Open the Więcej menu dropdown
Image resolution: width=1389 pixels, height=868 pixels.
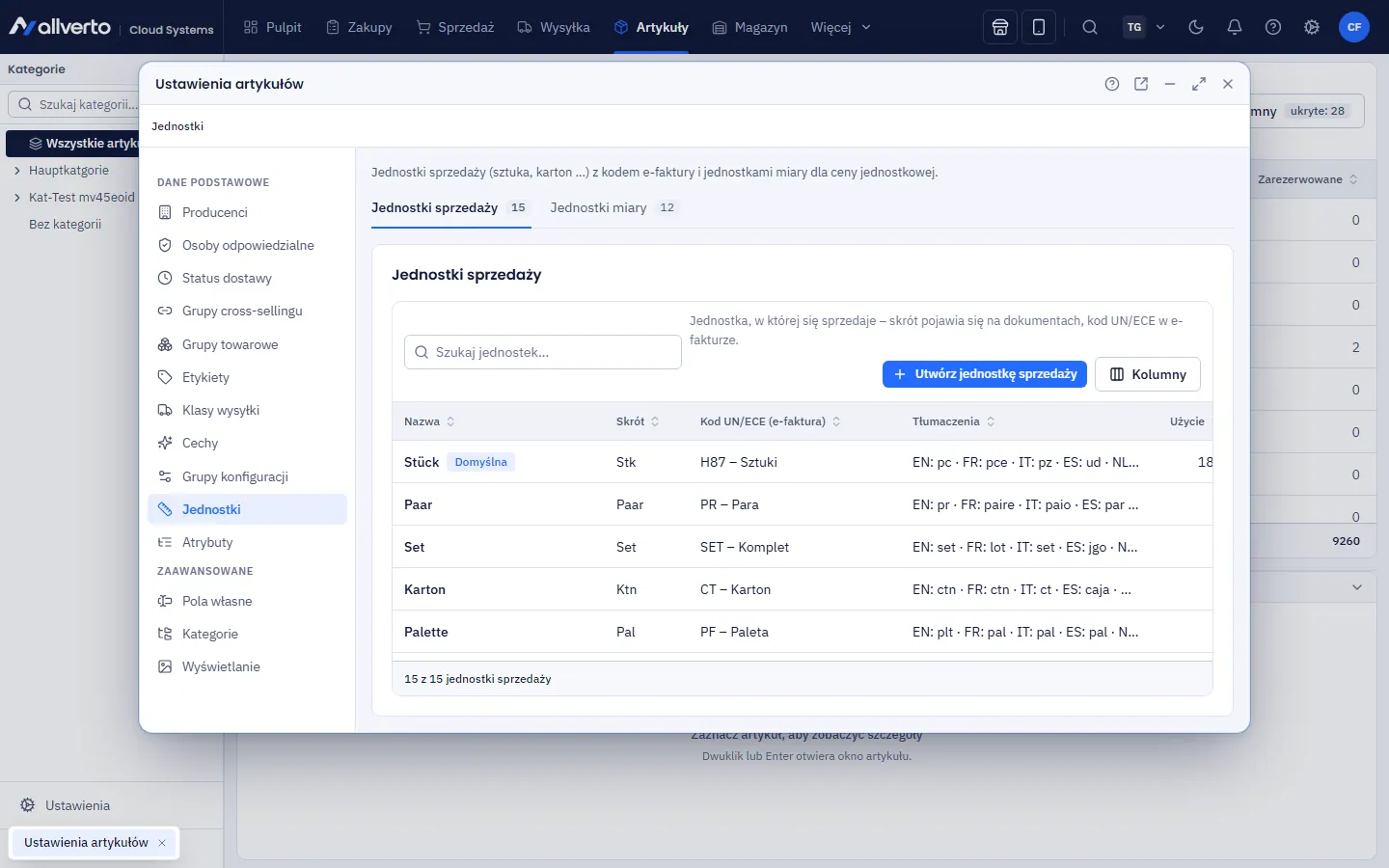pyautogui.click(x=841, y=27)
